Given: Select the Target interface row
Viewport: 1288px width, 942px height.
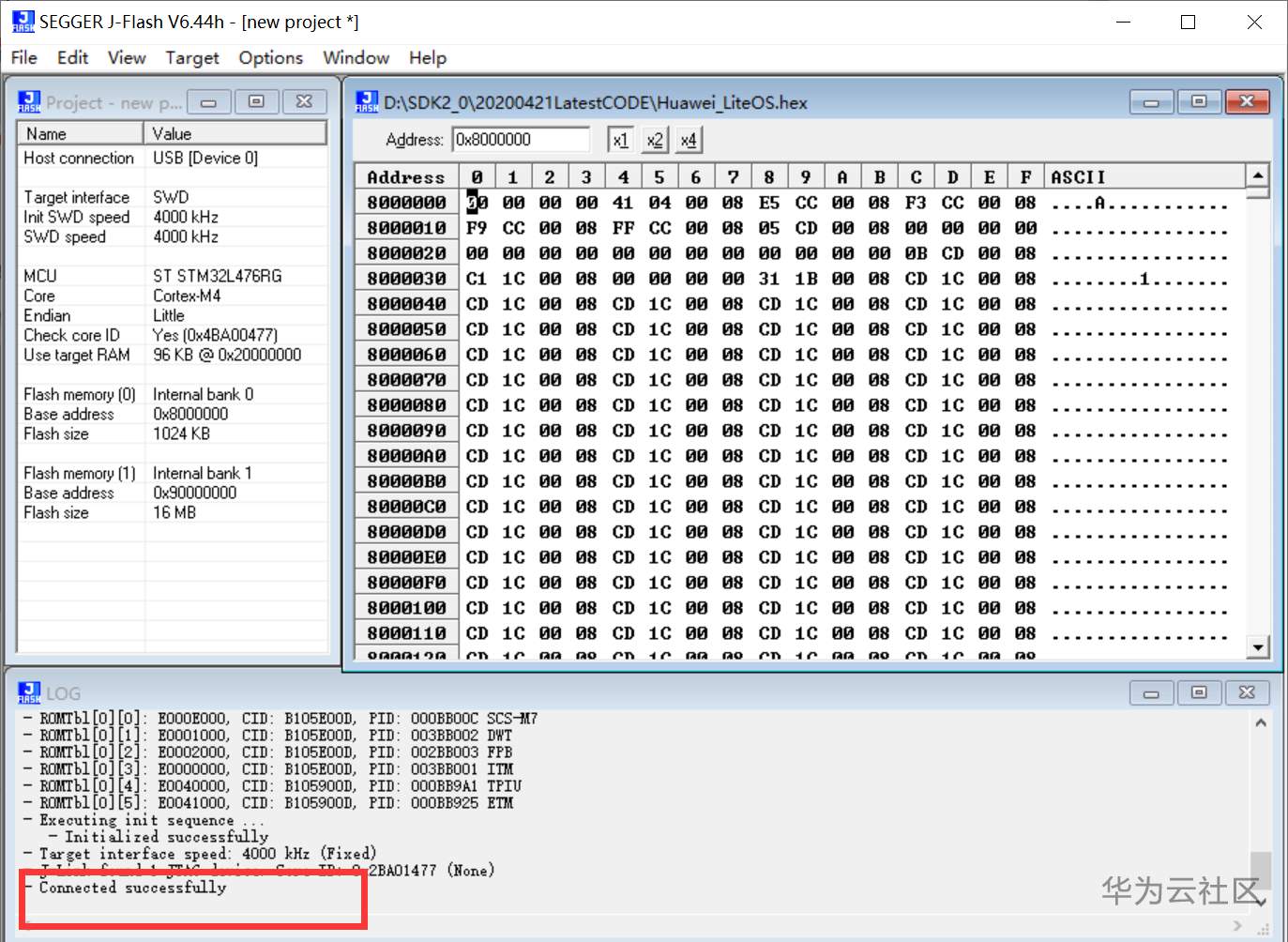Looking at the screenshot, I should [x=173, y=197].
